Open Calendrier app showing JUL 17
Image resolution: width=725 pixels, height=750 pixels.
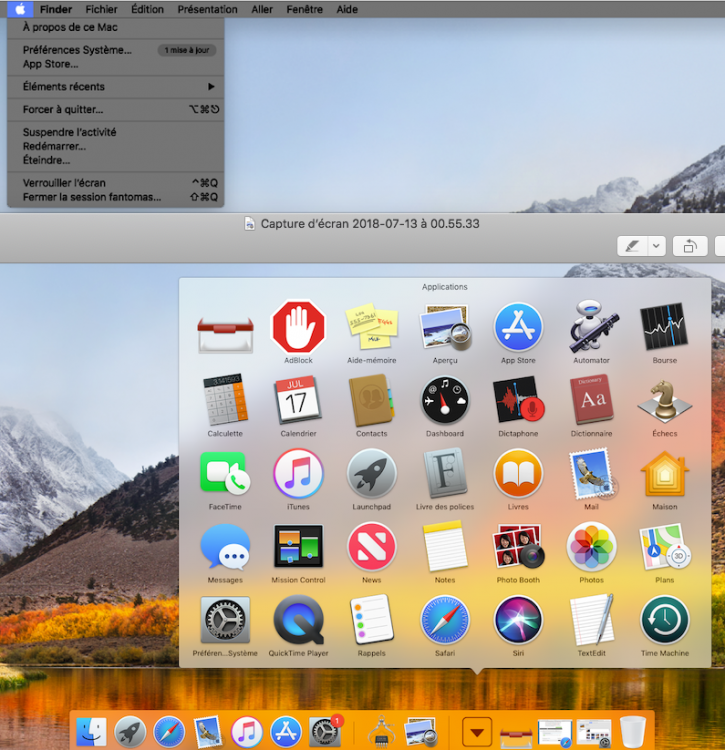pyautogui.click(x=298, y=400)
